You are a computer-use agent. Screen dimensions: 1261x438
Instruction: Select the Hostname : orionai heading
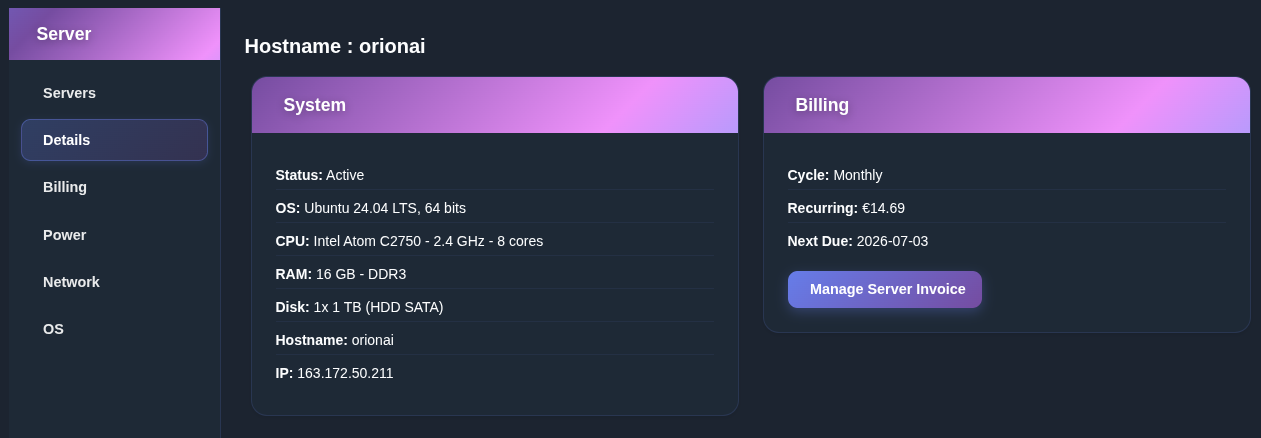pos(335,46)
